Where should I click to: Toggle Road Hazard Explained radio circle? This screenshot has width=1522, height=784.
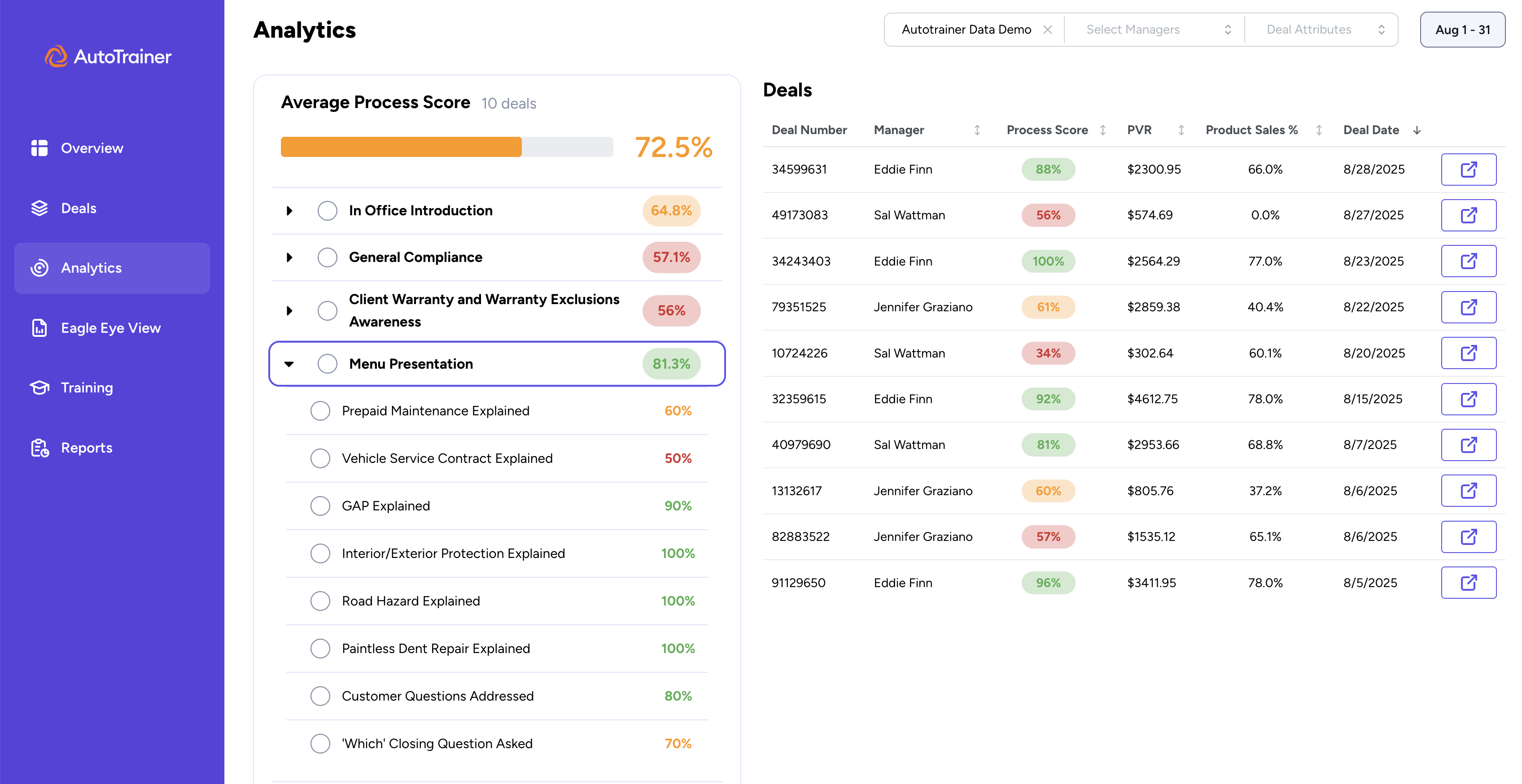tap(320, 601)
